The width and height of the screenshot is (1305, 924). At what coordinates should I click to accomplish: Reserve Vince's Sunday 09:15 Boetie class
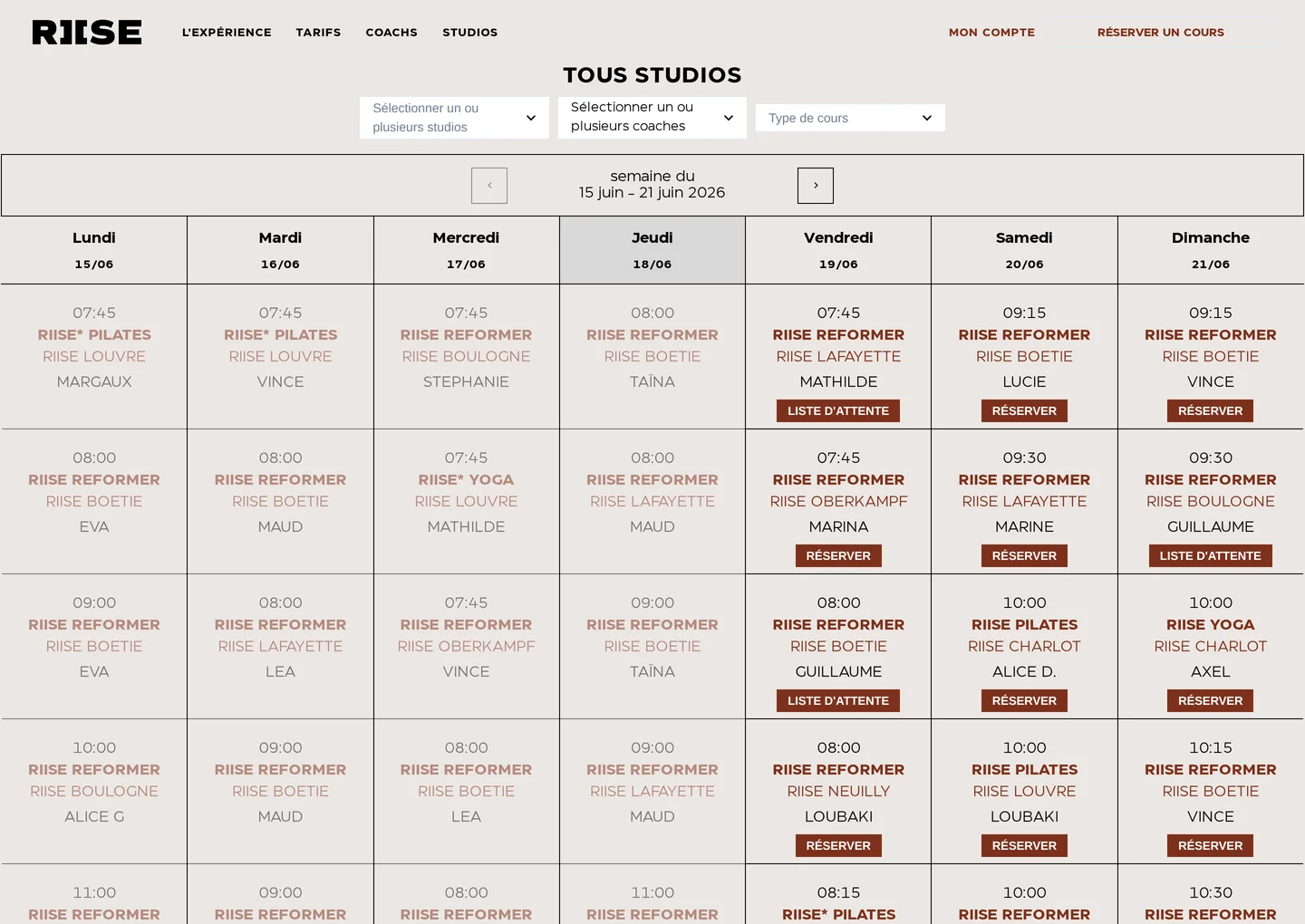point(1211,411)
